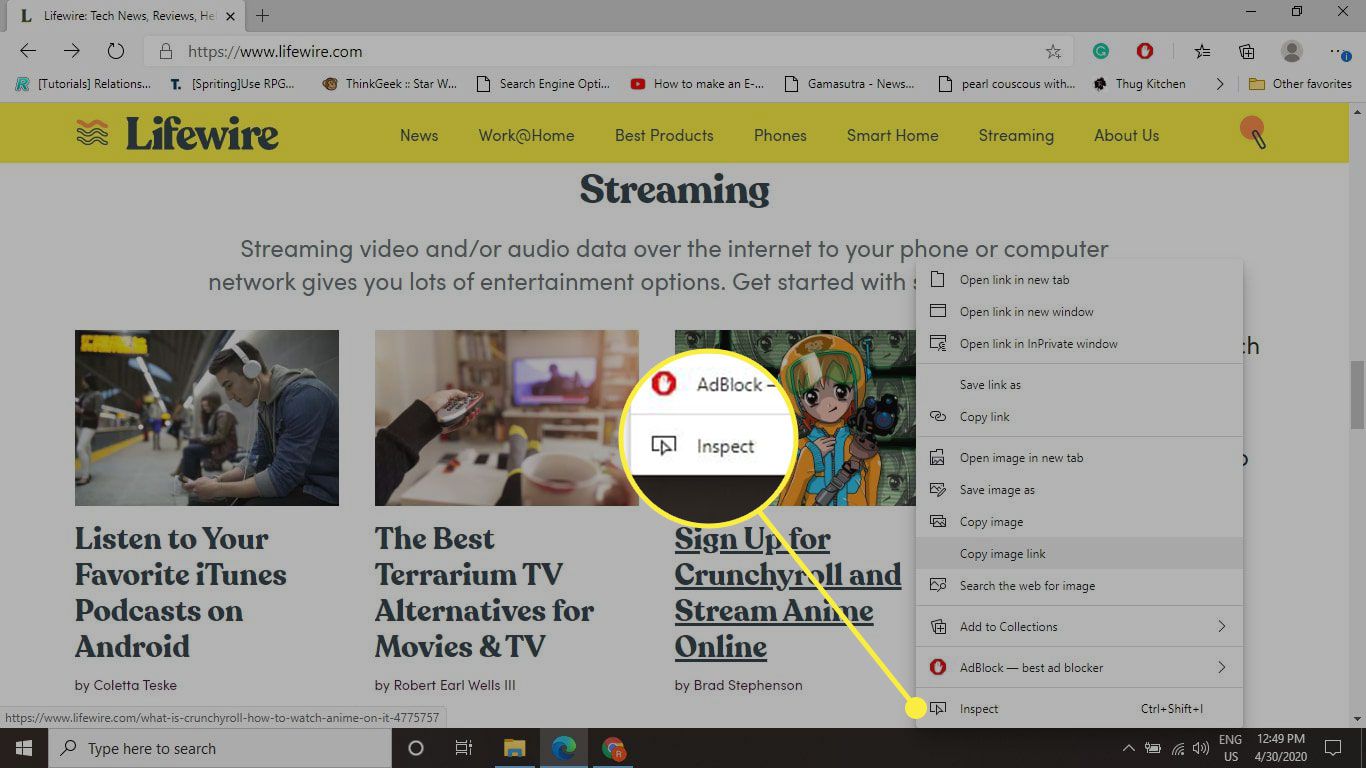Open the Smart Home navigation item
The height and width of the screenshot is (768, 1366).
click(x=892, y=135)
